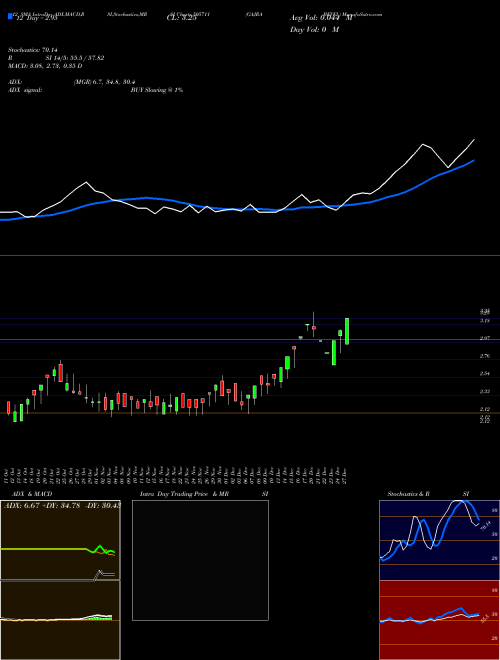Click the blue 12 Day legend square
Viewport: 500px width, 660px height.
10,16
